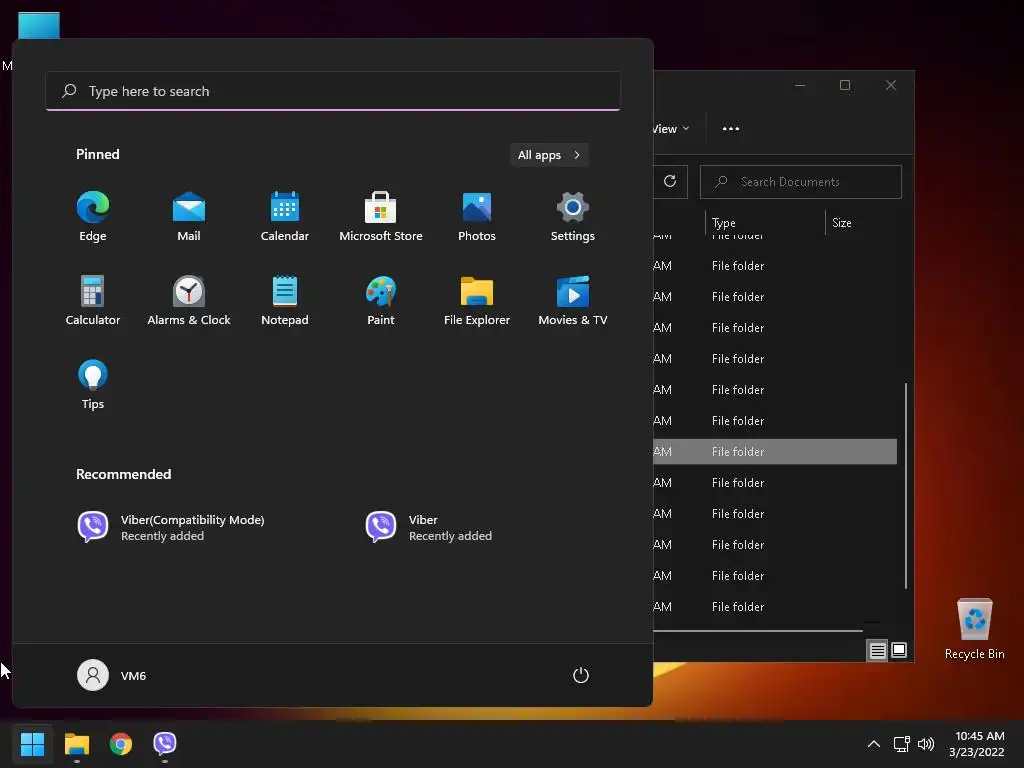Launch the Mail app
The width and height of the screenshot is (1024, 768).
pos(189,216)
